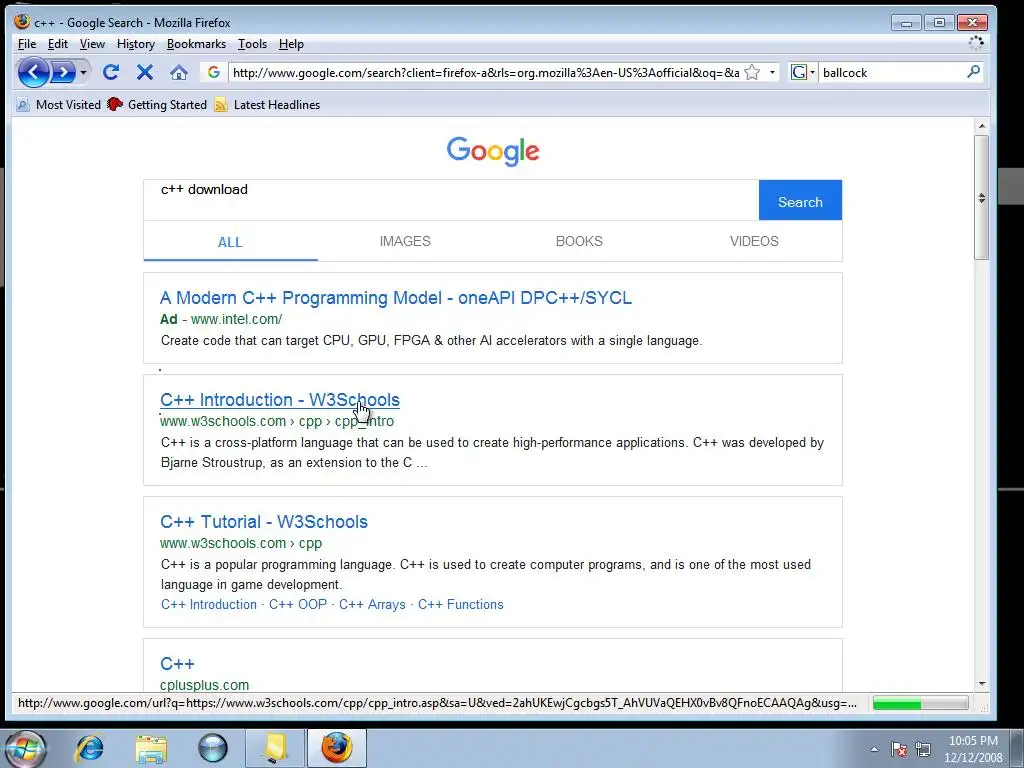Open A Modern C++ Programming Model ad link
Viewport: 1024px width, 768px height.
coord(396,298)
